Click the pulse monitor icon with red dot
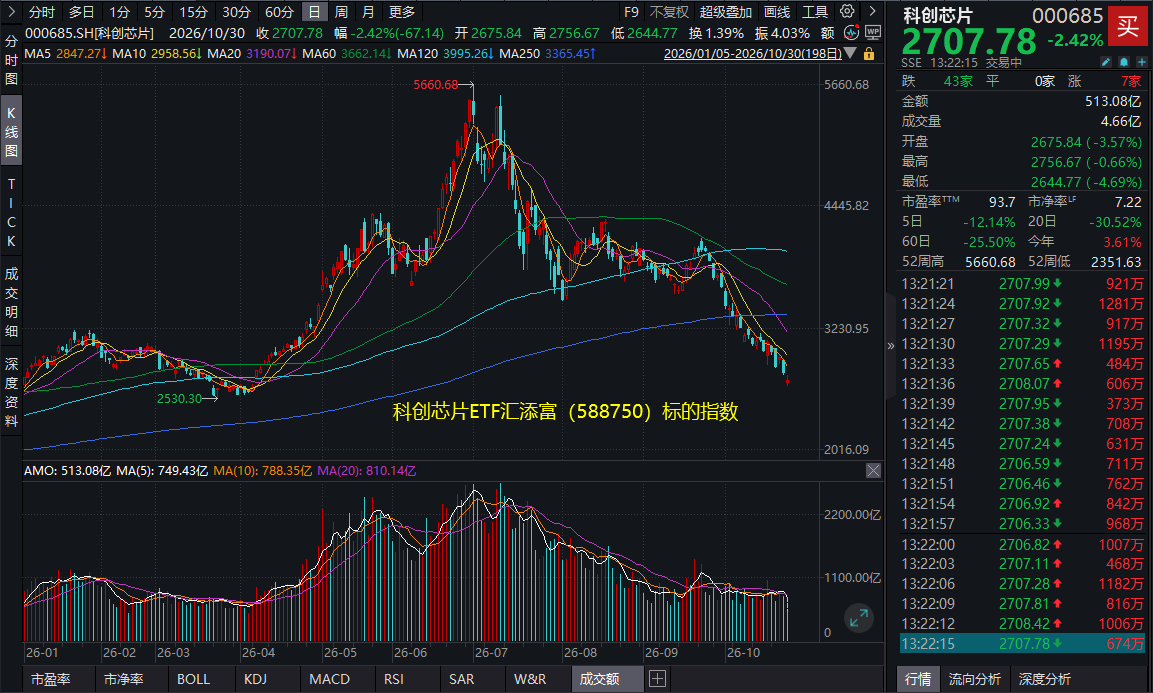The width and height of the screenshot is (1153, 693). click(852, 33)
